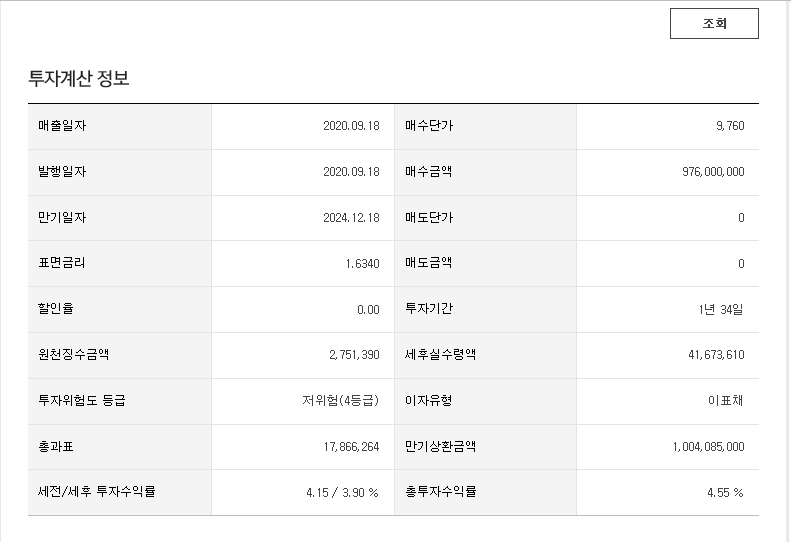Click the 원천징수금액 value 2,751,390
791x542 pixels.
(353, 355)
